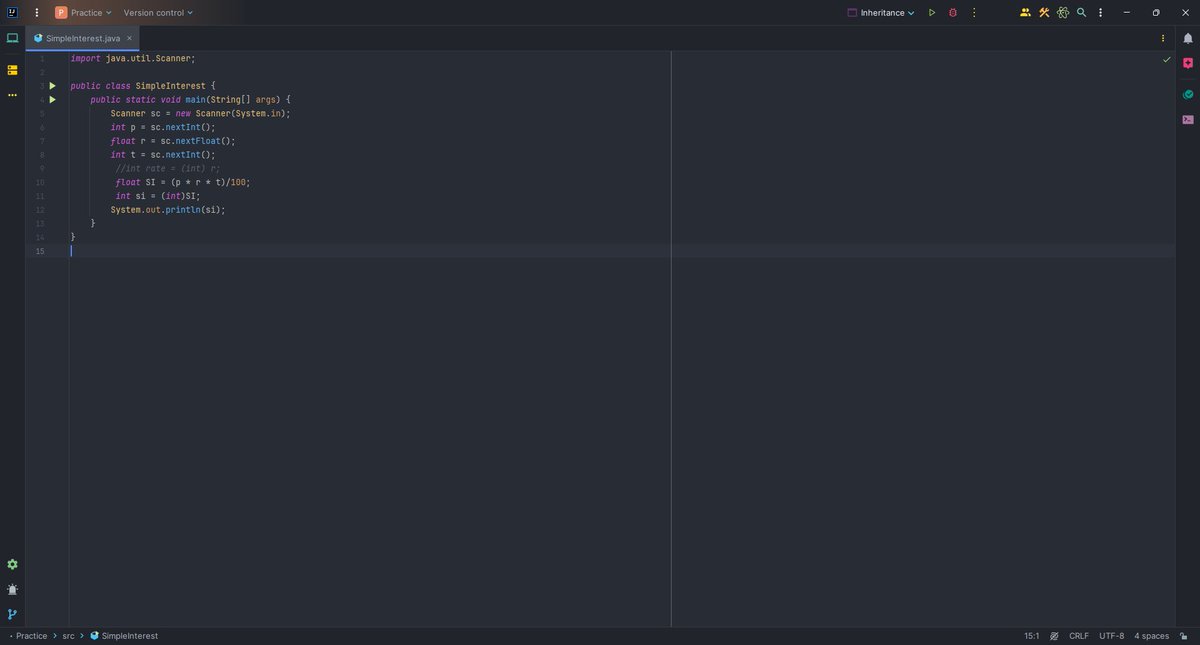Open IDE settings vertical dots menu

coord(1101,13)
